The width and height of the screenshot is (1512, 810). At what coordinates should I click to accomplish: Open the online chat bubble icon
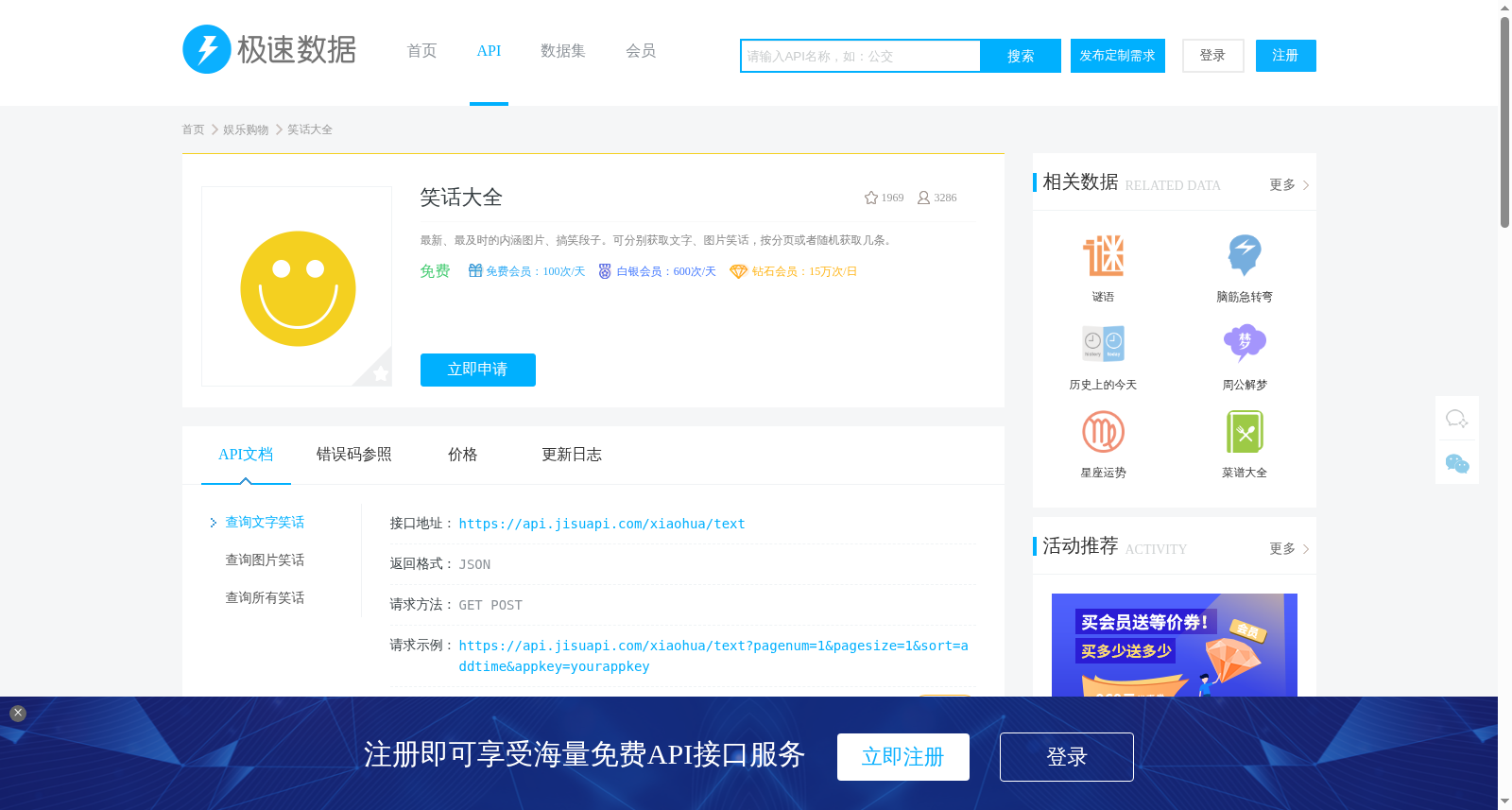point(1457,418)
